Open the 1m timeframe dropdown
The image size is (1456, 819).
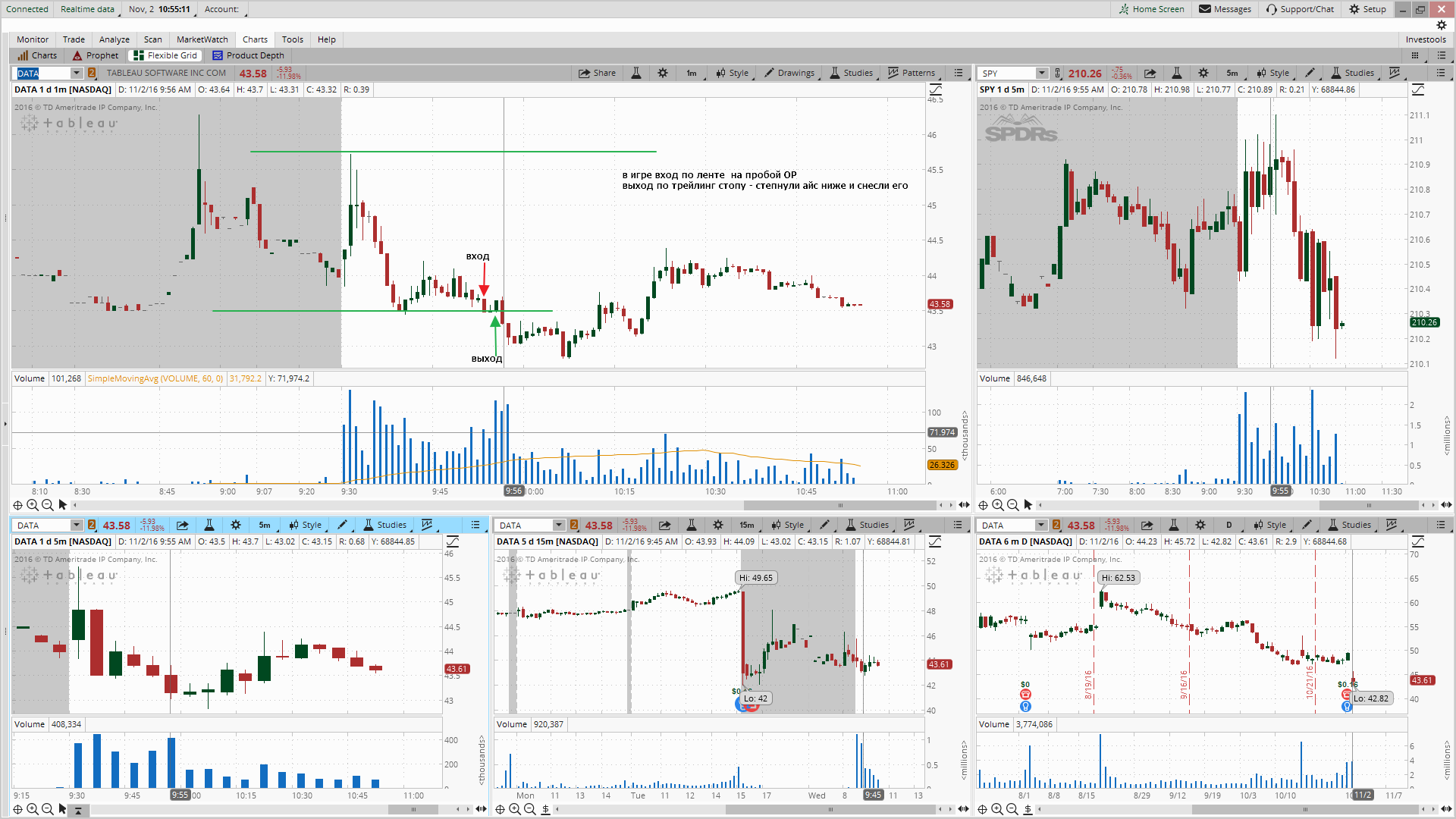(692, 73)
